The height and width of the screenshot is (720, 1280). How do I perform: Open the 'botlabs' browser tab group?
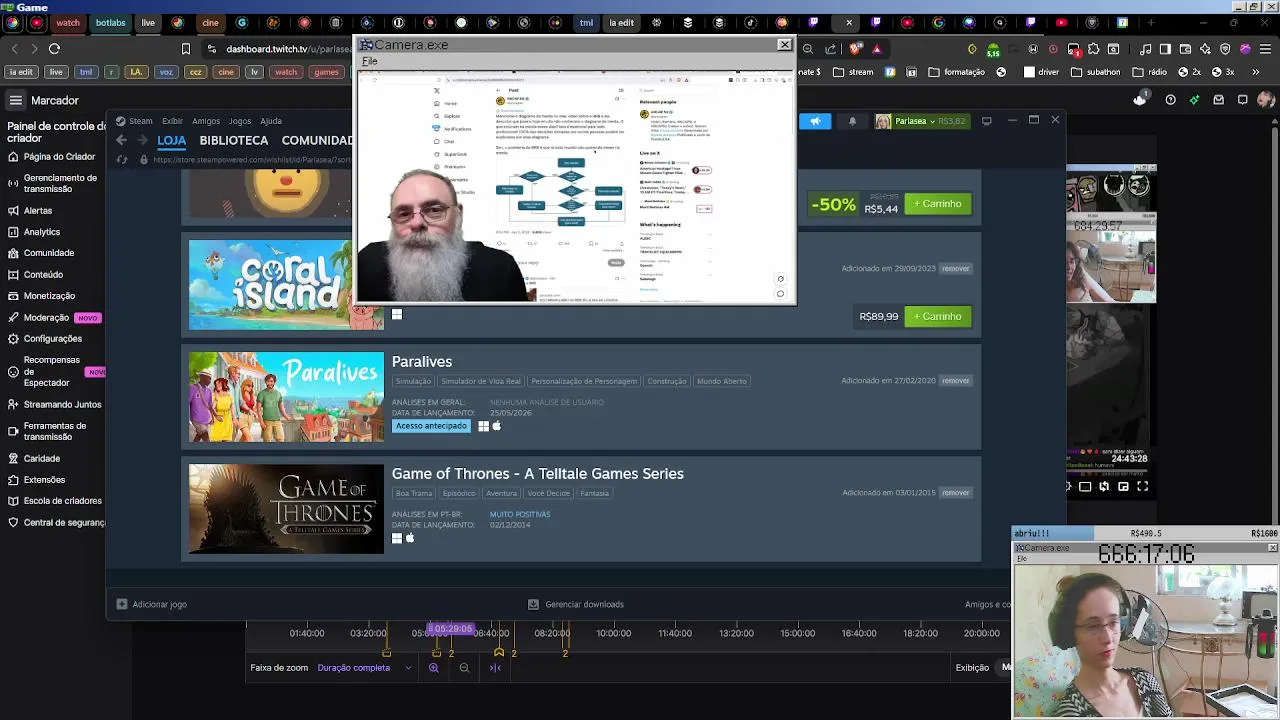coord(110,22)
